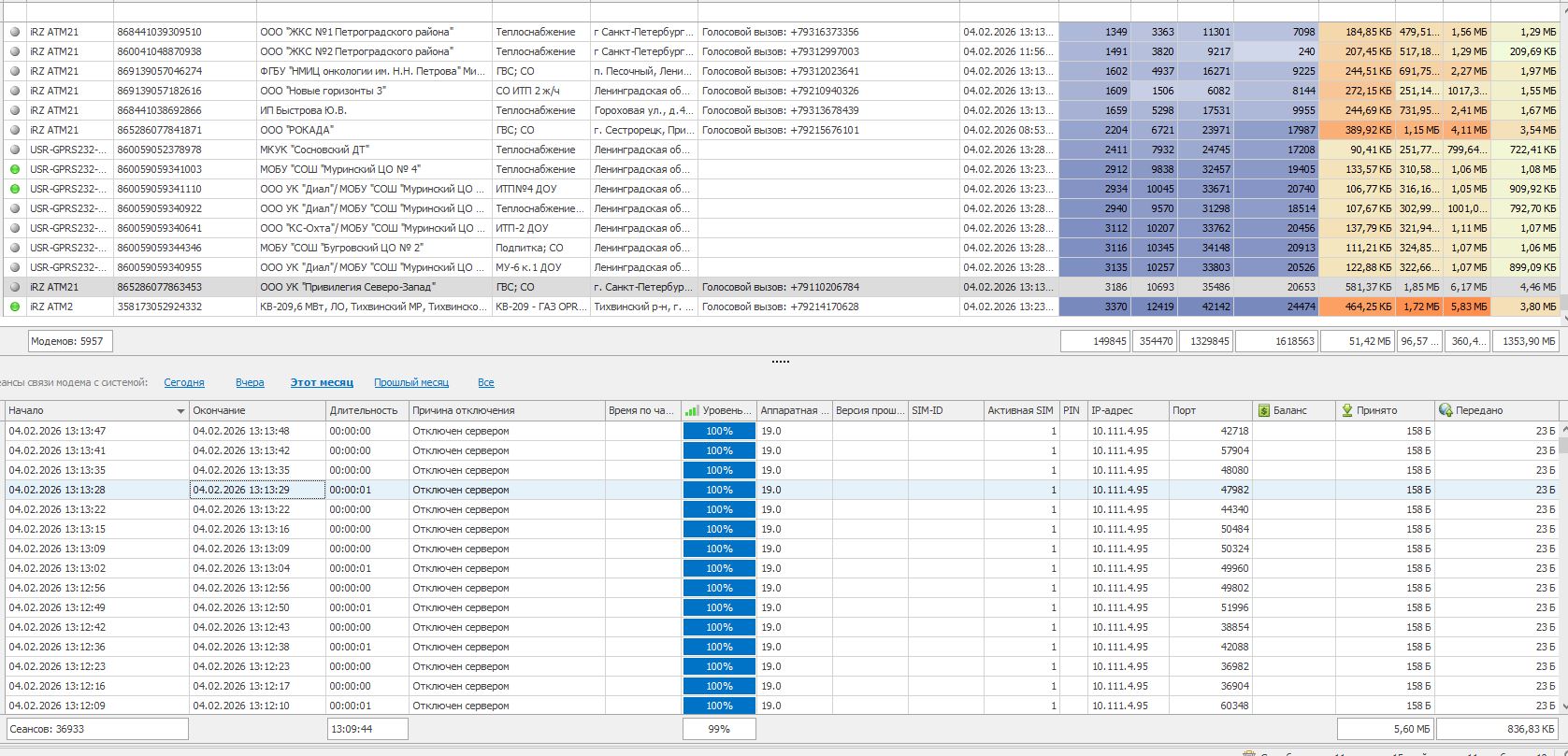Click the Баланс column money icon
1568x756 pixels.
(1264, 411)
